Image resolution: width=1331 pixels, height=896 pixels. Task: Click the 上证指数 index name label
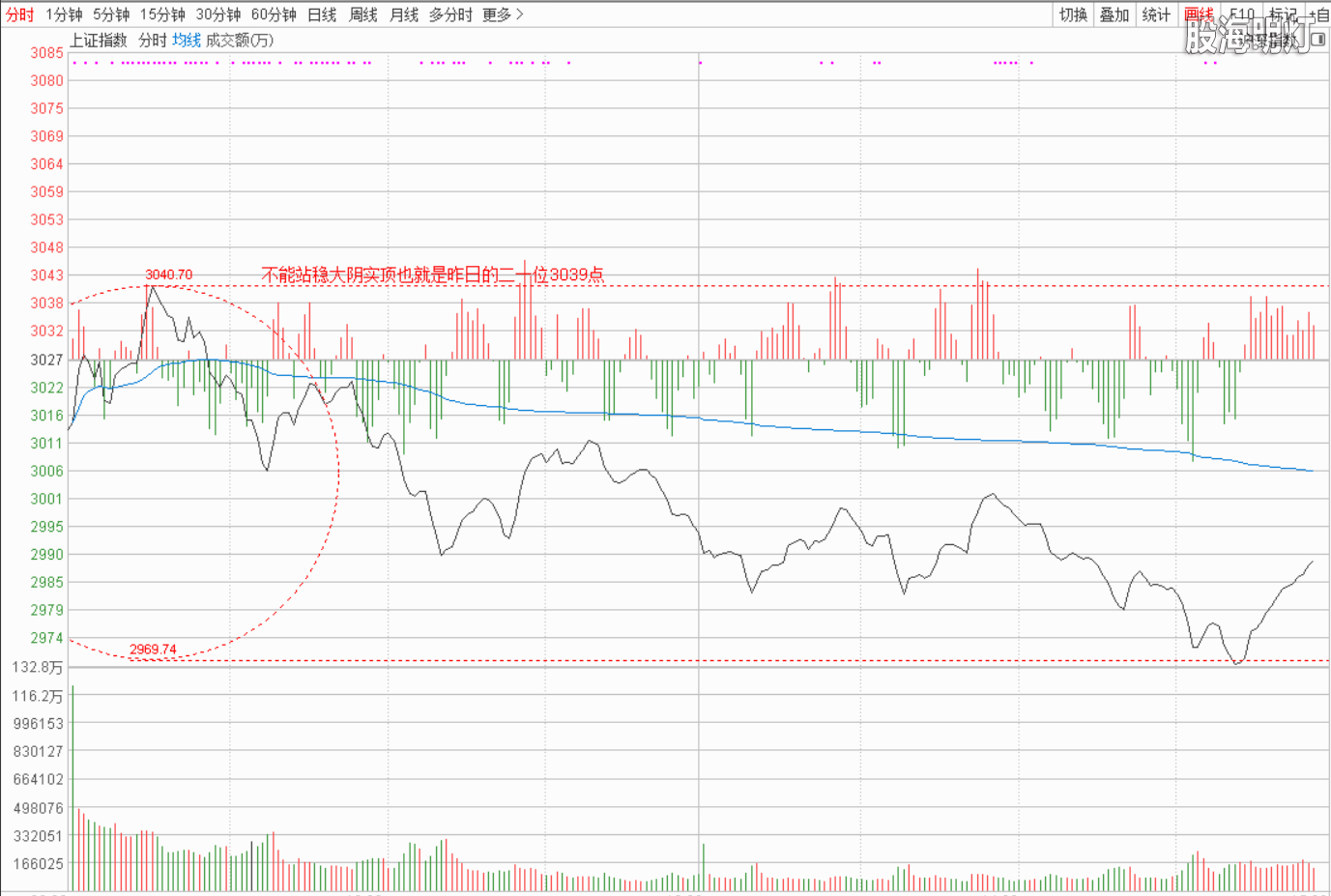tap(99, 40)
